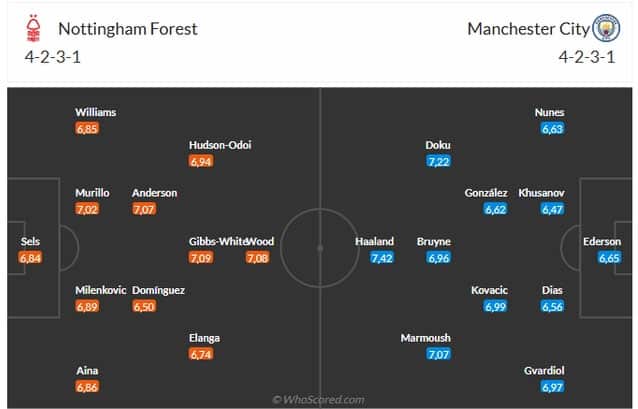
Task: Select Doku's 7,22 rating badge
Action: pos(439,162)
